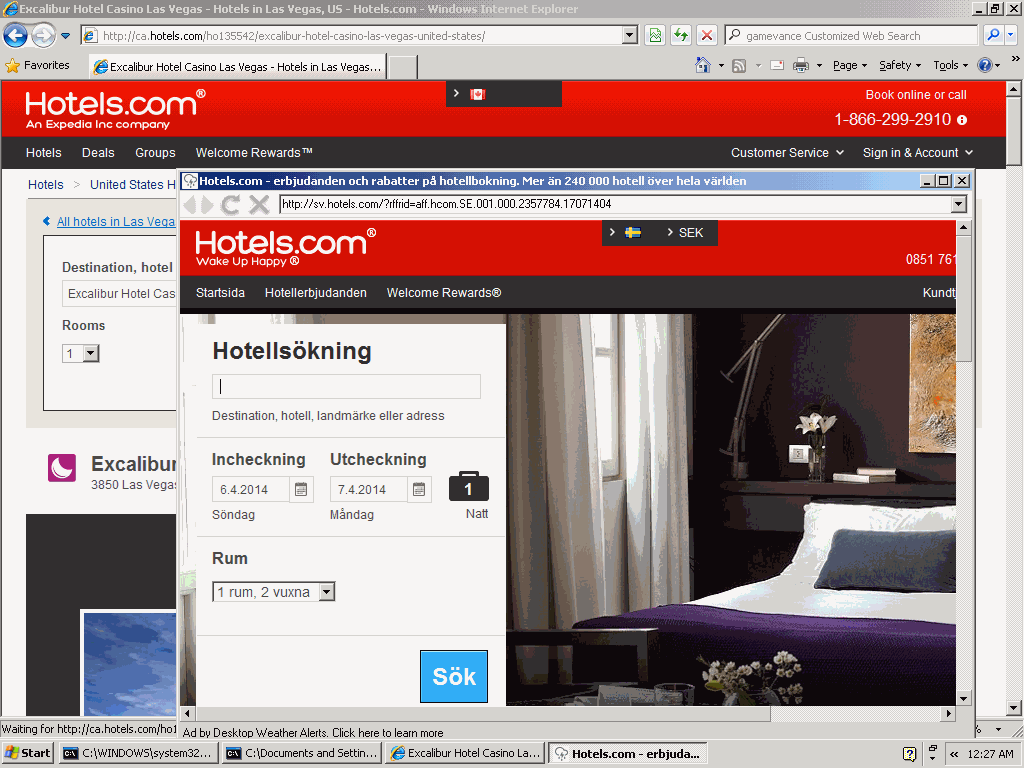Switch to Hotels.com - erbjuda... taskbar item
Image resolution: width=1024 pixels, height=768 pixels.
(x=627, y=754)
